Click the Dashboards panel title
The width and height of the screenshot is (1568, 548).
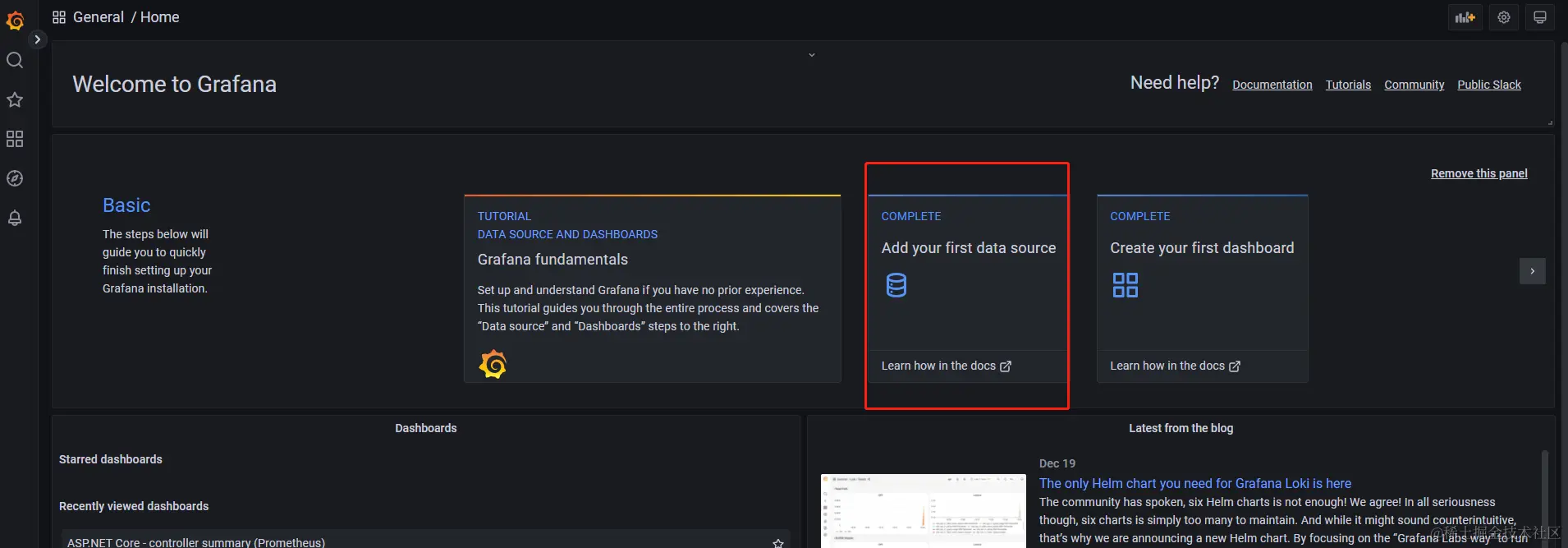[x=426, y=428]
